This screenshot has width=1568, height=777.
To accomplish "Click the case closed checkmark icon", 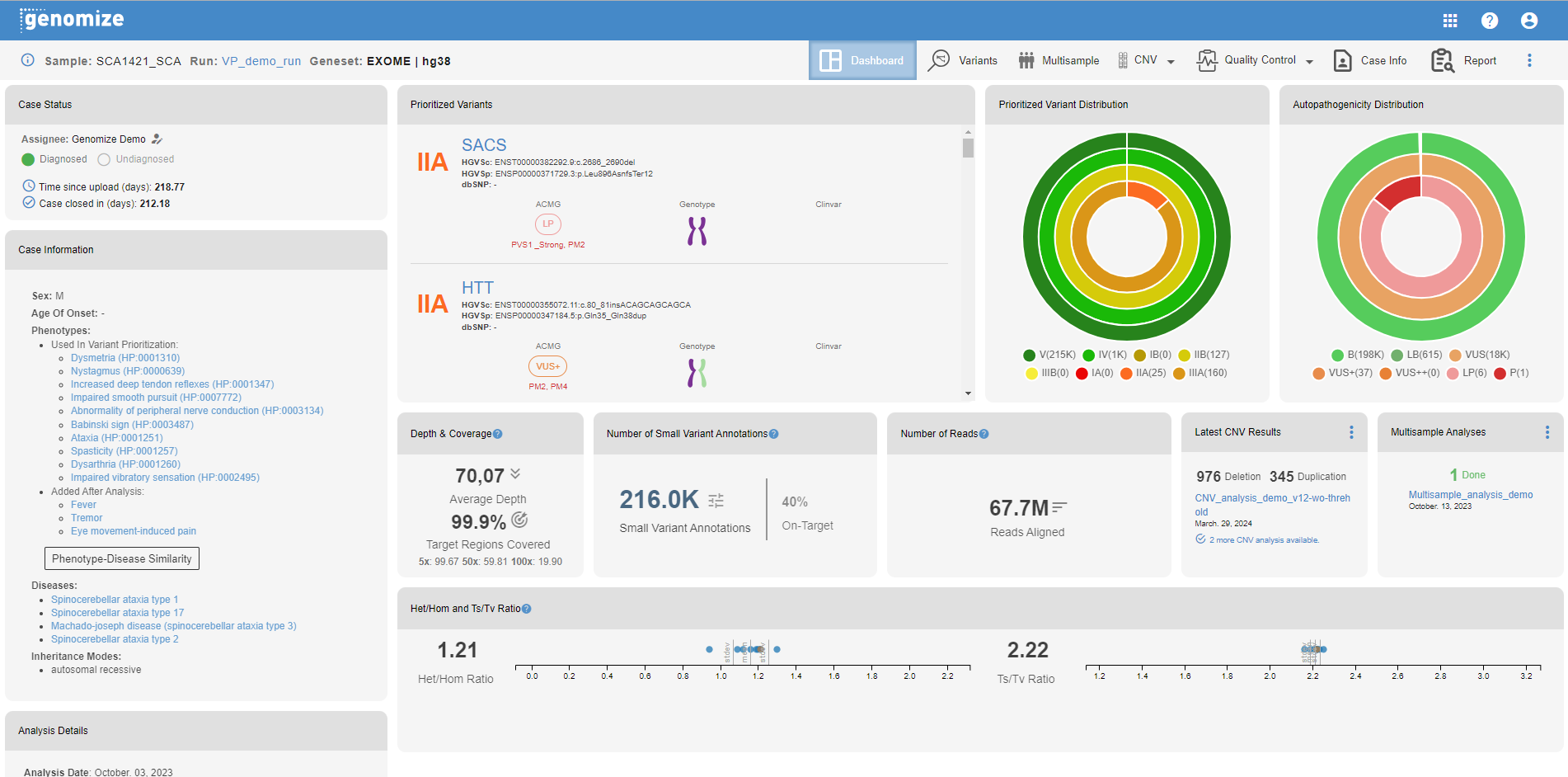I will pos(29,203).
